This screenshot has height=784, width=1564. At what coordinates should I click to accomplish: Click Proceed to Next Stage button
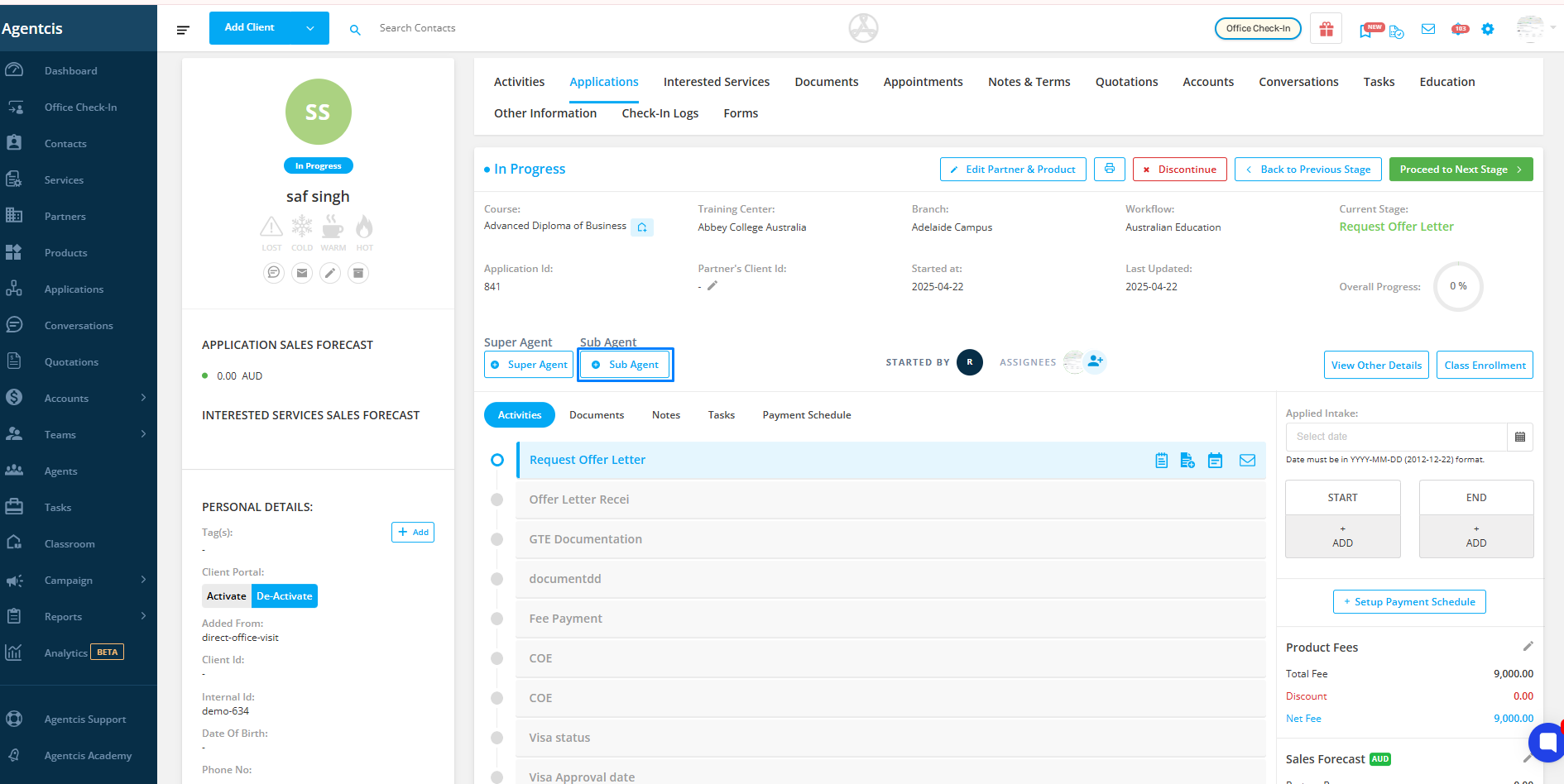click(x=1461, y=169)
